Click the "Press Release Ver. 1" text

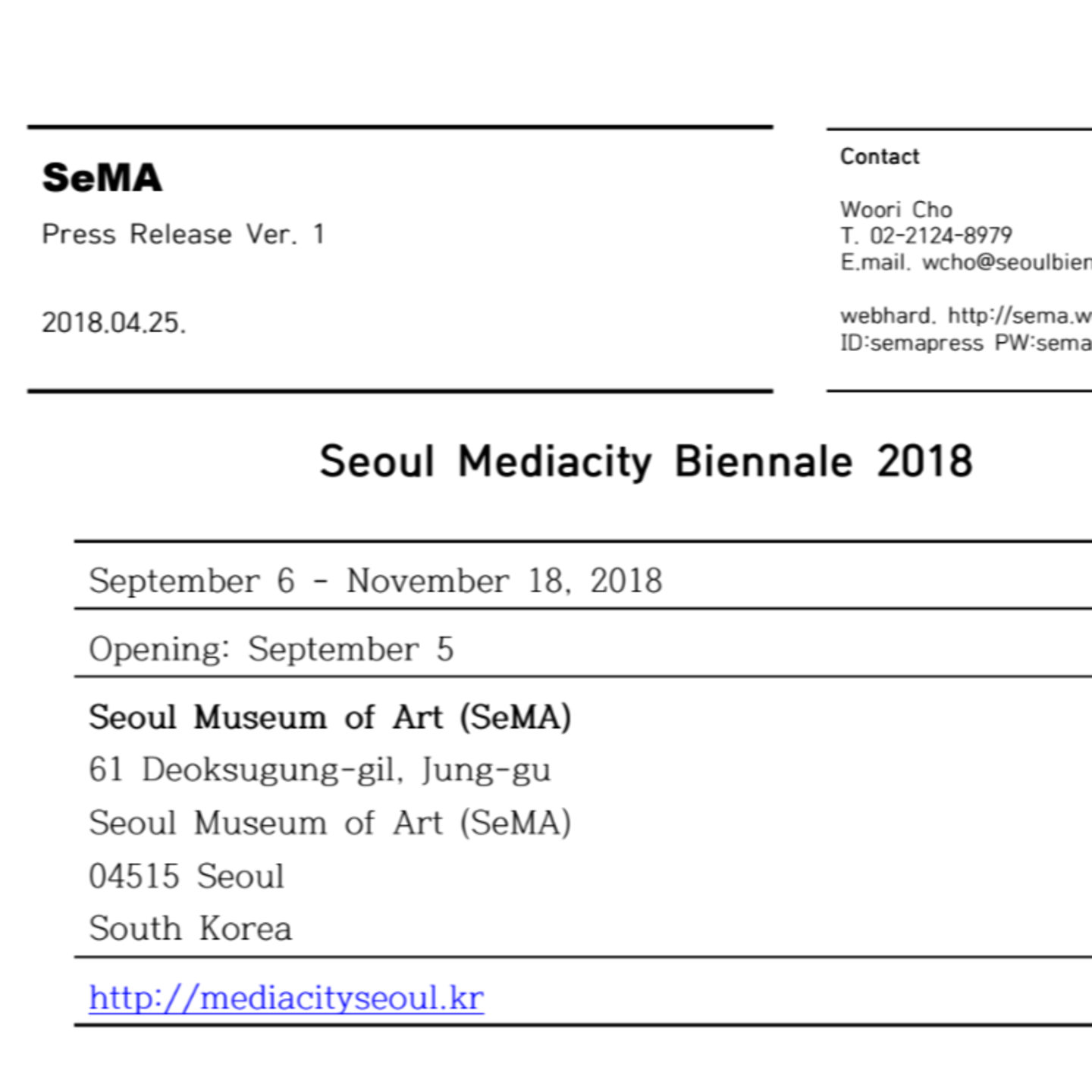[x=183, y=234]
